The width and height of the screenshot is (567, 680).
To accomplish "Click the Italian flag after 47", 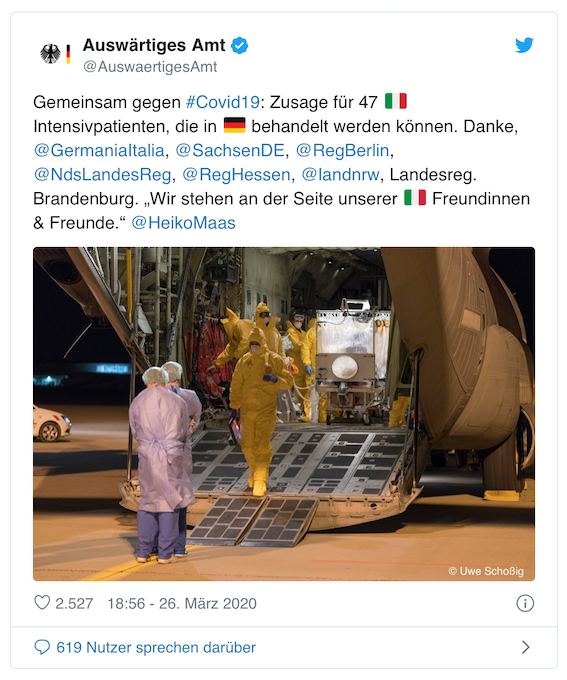I will coord(396,101).
